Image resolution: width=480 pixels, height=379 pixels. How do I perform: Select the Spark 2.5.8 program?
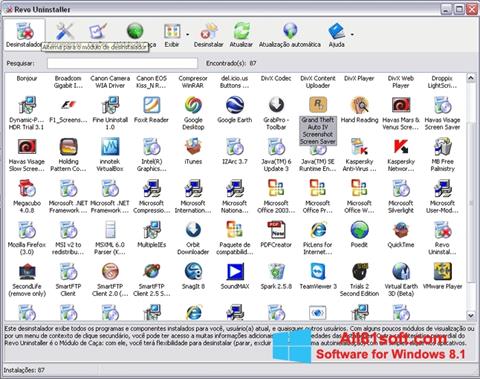[276, 276]
